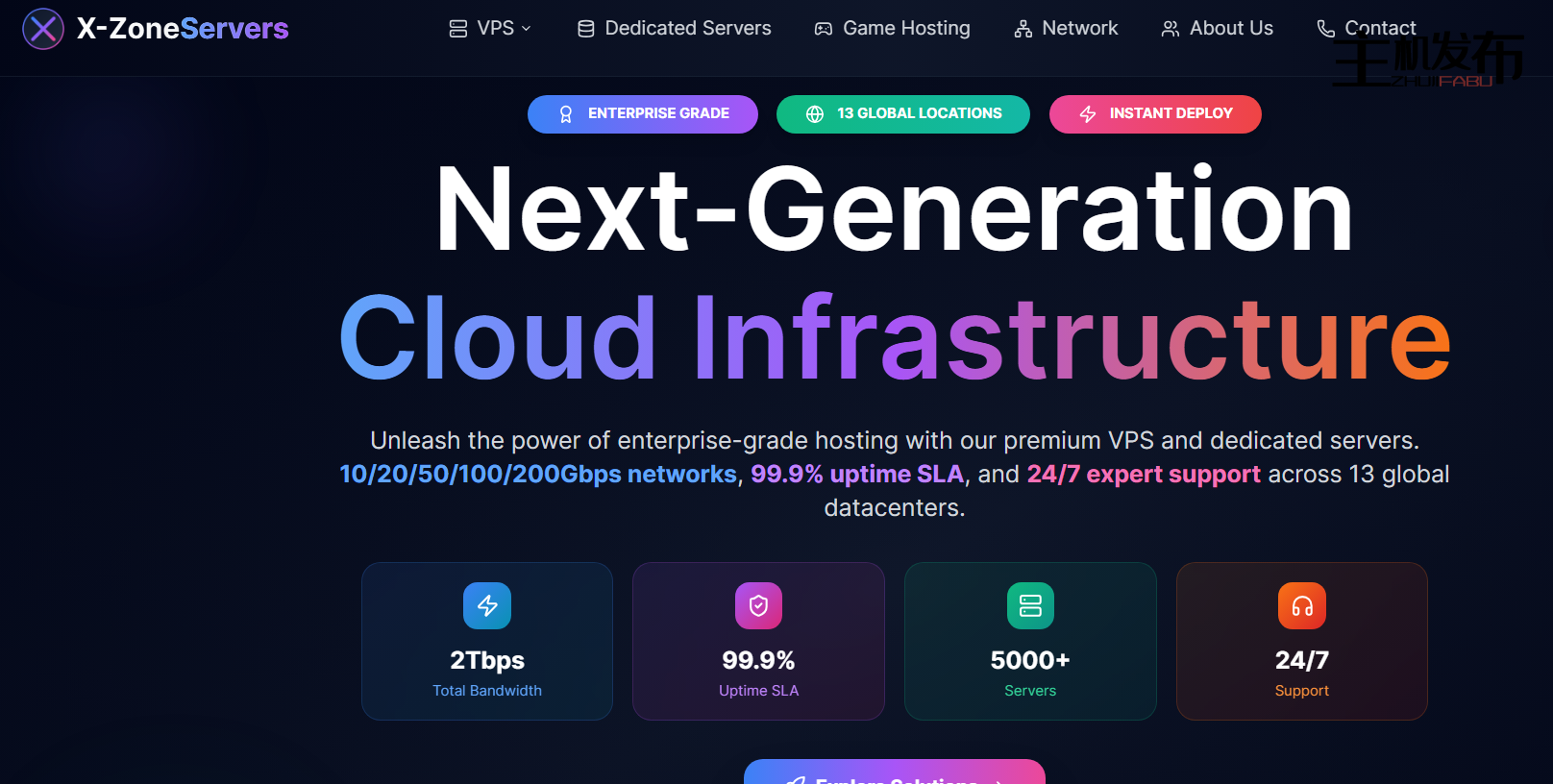Open the Network page
The height and width of the screenshot is (784, 1553).
[1067, 29]
